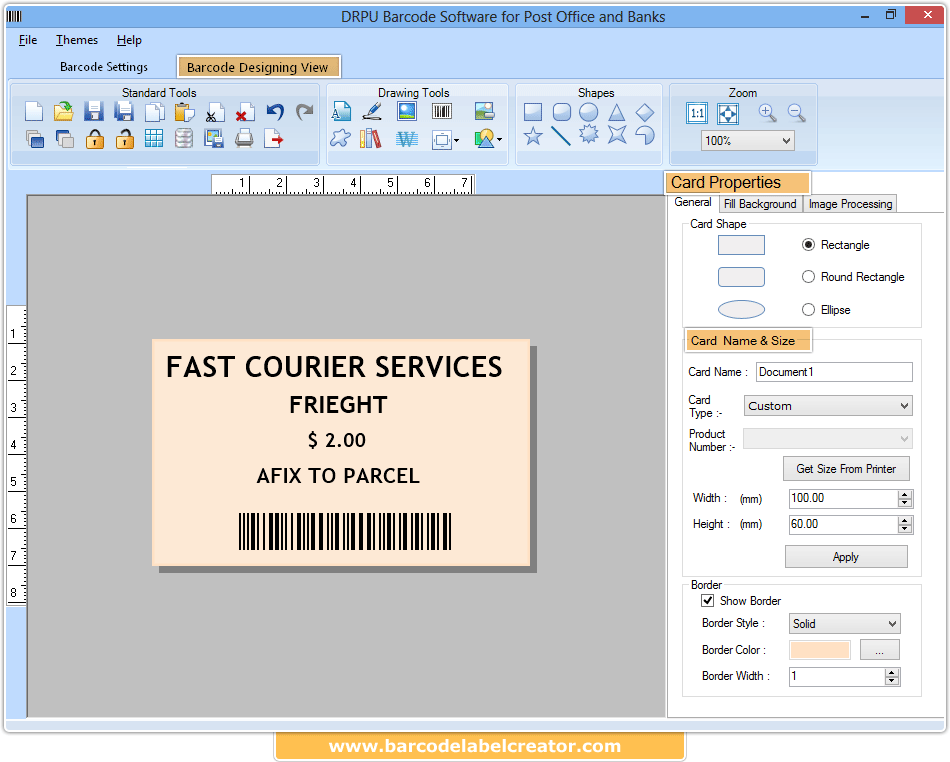Draw a circle shape
Image resolution: width=950 pixels, height=762 pixels.
click(588, 113)
